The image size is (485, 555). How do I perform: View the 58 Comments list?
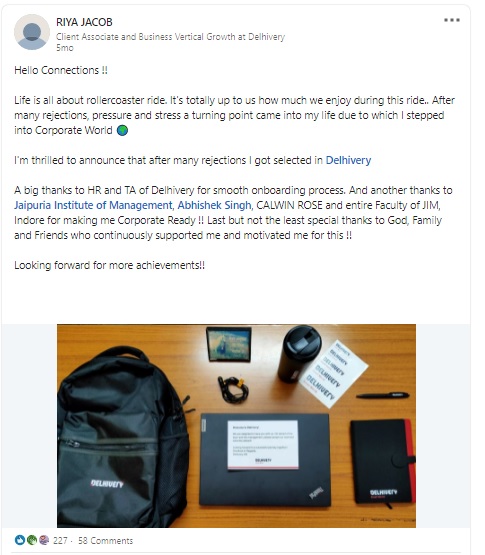(105, 540)
